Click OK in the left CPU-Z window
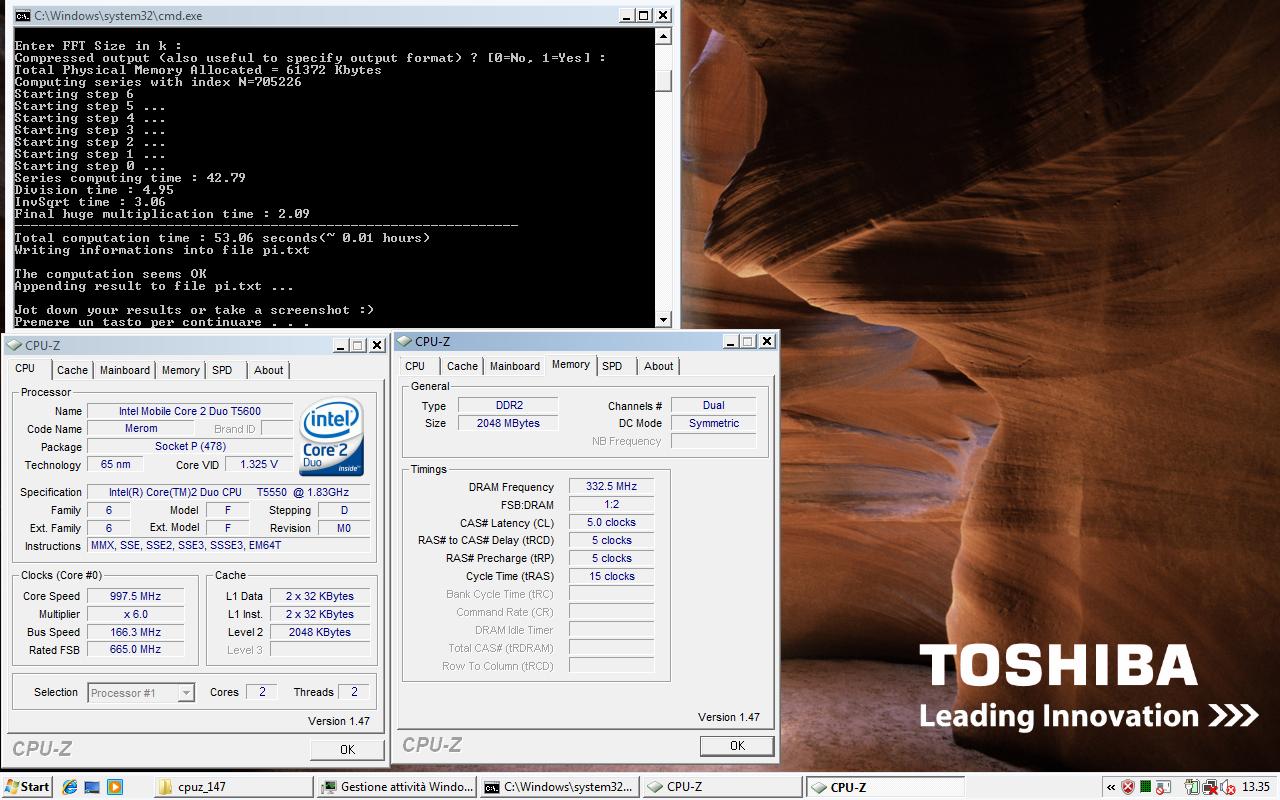1280x800 pixels. tap(347, 749)
